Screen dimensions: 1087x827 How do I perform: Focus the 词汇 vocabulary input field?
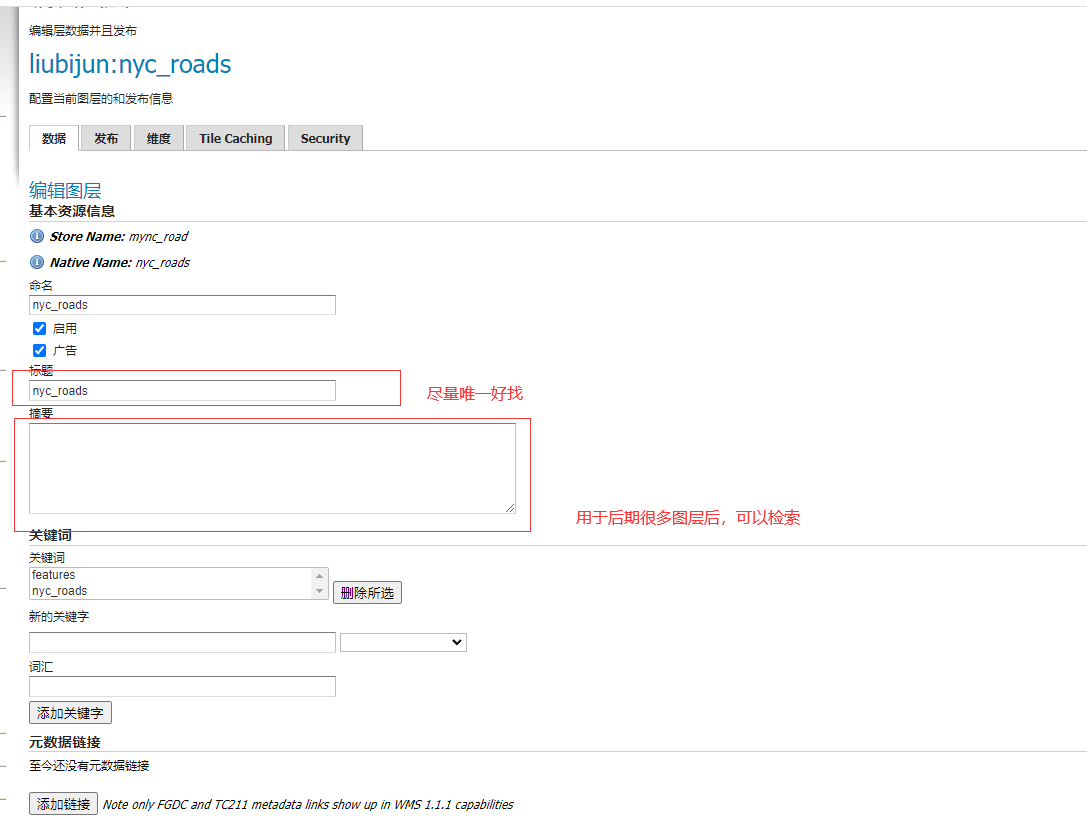pos(182,686)
